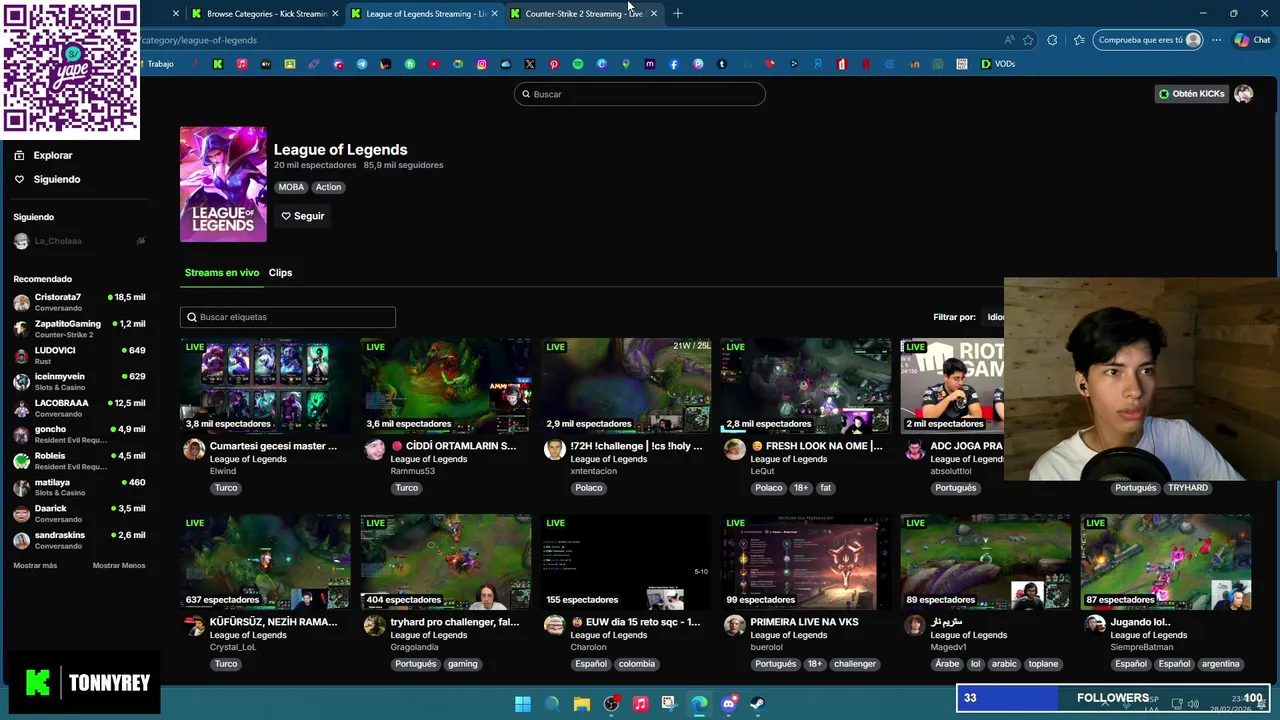Open the YouTube bookmark icon
Screen dimensions: 1280x720
[434, 64]
